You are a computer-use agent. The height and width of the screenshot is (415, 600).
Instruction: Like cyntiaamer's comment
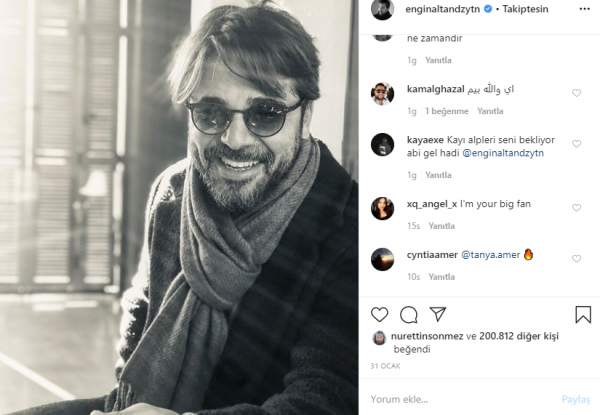(577, 258)
